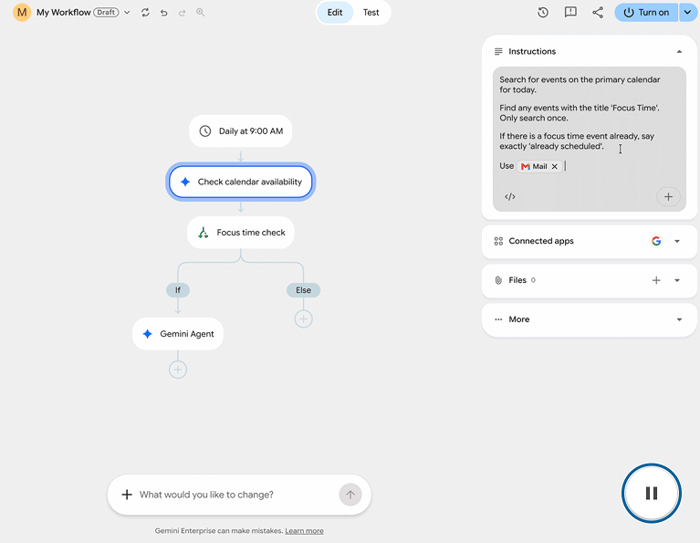Collapse the Instructions panel
700x543 pixels.
point(679,51)
